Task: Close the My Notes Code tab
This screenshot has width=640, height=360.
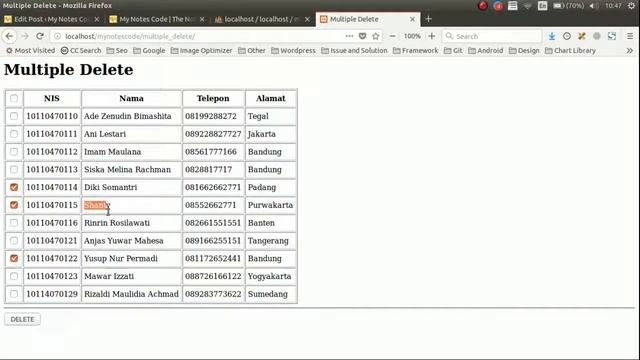Action: 202,19
